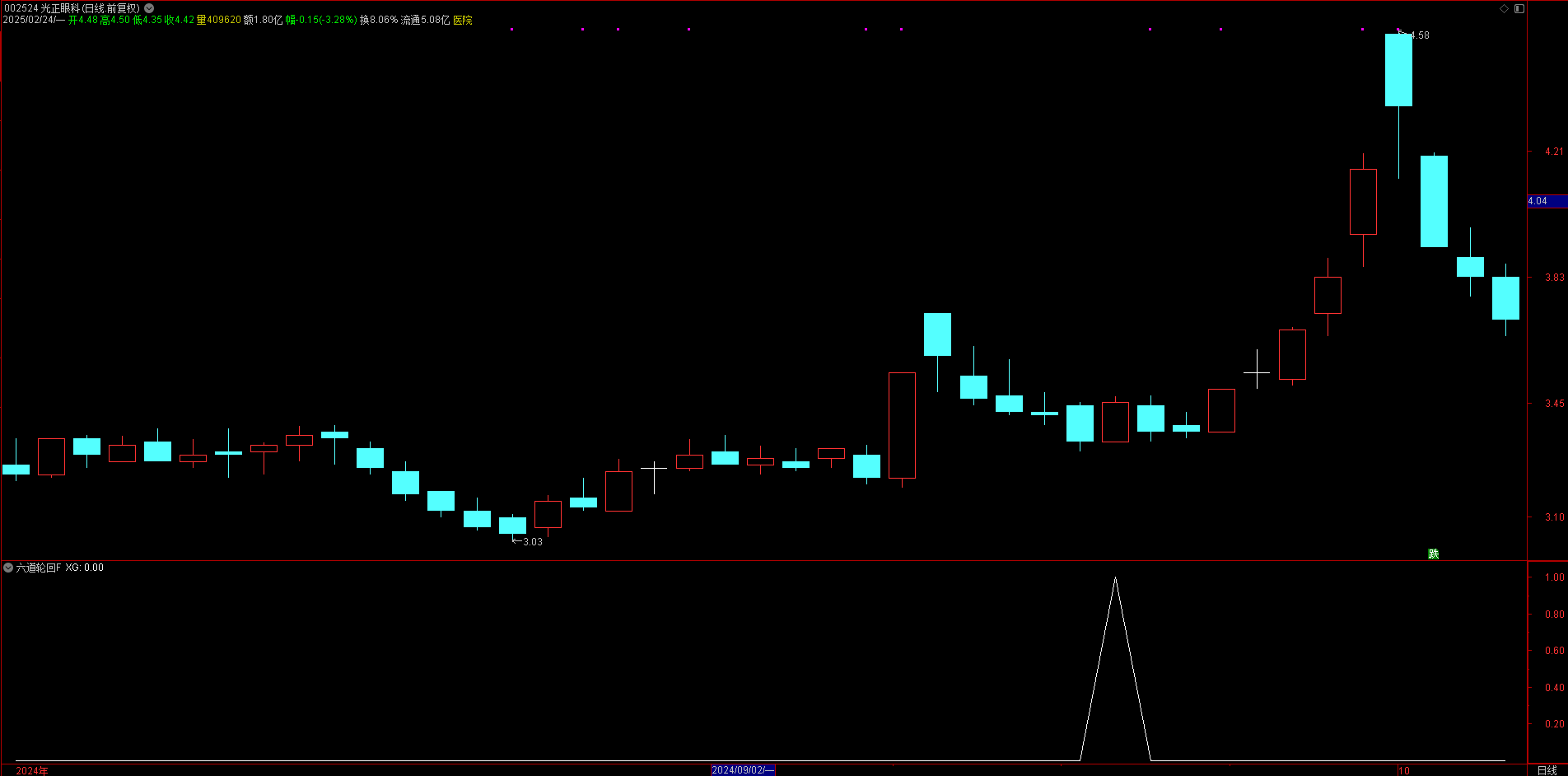Click the low price annotation 3.03
Screen dimensions: 1568x776
click(533, 542)
